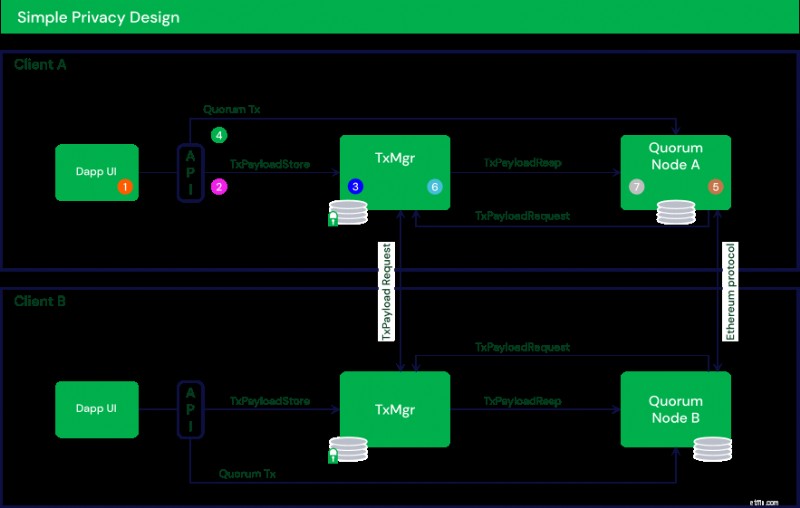
Task: Click the green circle numbered 4
Action: pyautogui.click(x=219, y=135)
